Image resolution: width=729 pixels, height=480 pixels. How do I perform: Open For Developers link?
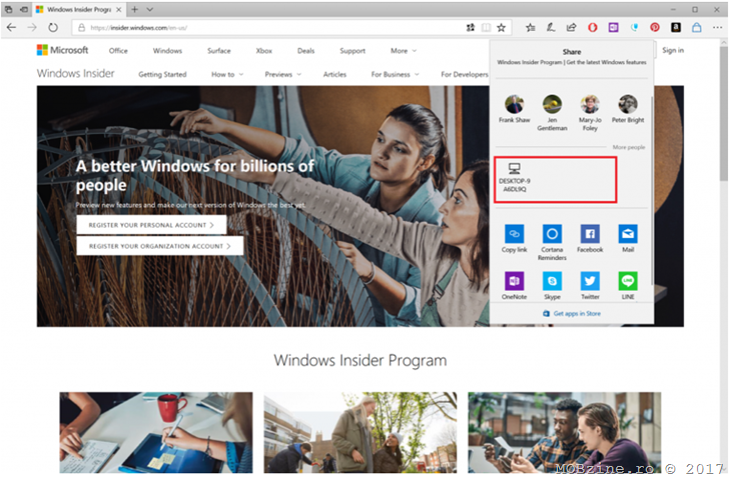tap(464, 74)
